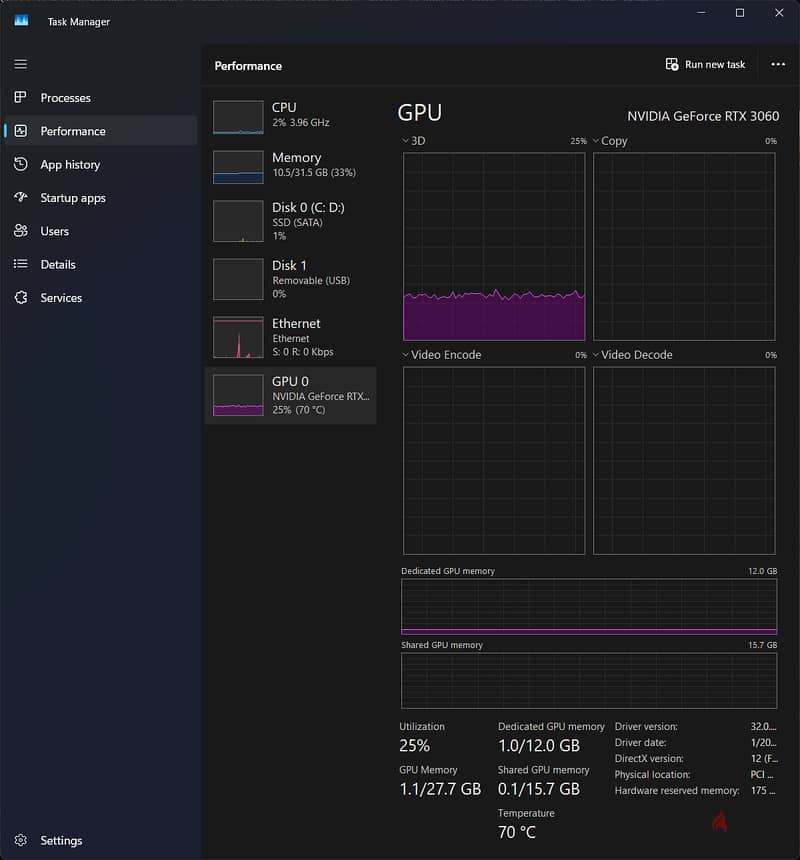Open the hamburger navigation menu
This screenshot has width=800, height=860.
click(21, 64)
